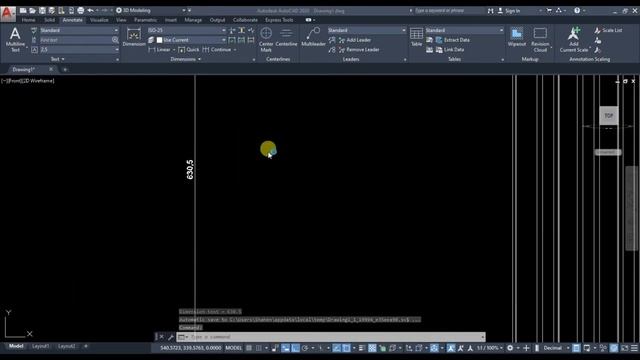
Task: Click the Multiline Text tool
Action: pyautogui.click(x=15, y=39)
